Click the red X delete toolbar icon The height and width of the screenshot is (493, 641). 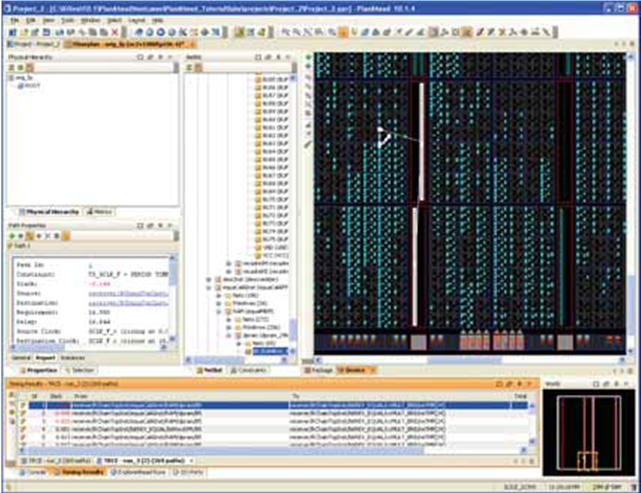pyautogui.click(x=115, y=32)
